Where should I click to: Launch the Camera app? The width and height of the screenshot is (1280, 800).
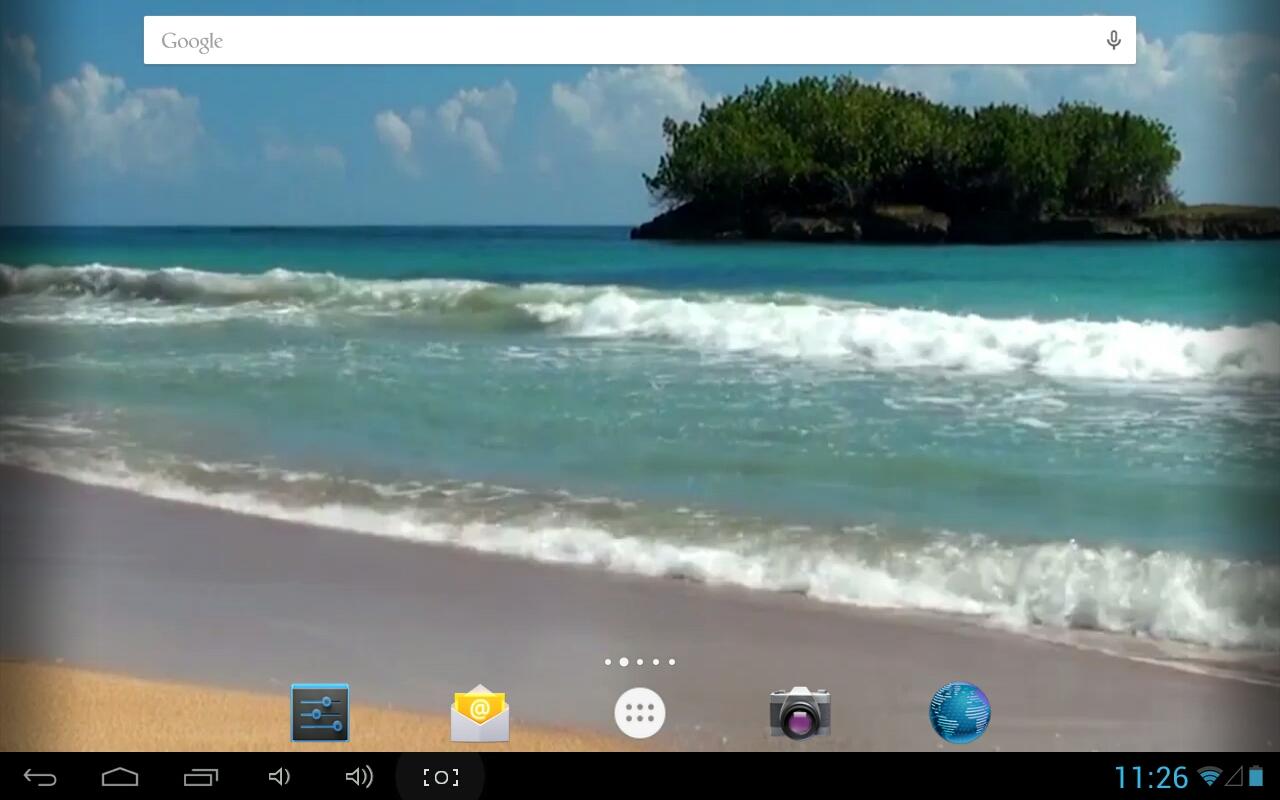click(799, 713)
